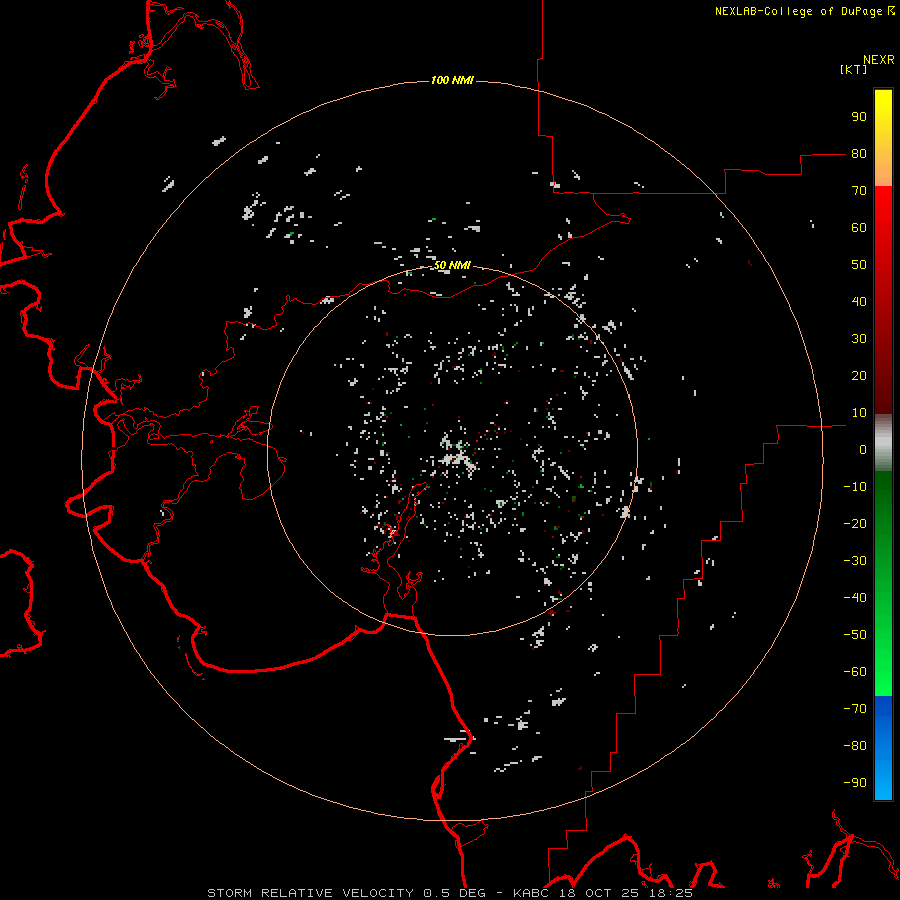Click the -10 knot scale value

pyautogui.click(x=855, y=487)
